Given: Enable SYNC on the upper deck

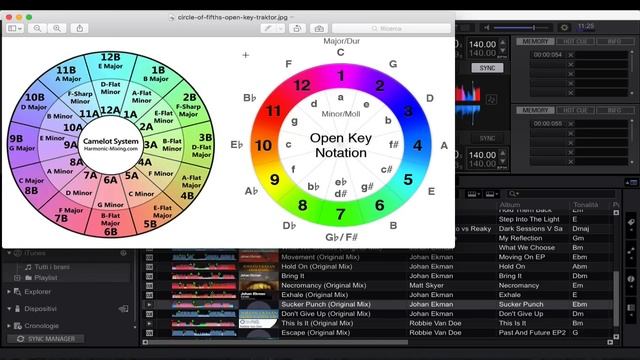Looking at the screenshot, I should [487, 68].
